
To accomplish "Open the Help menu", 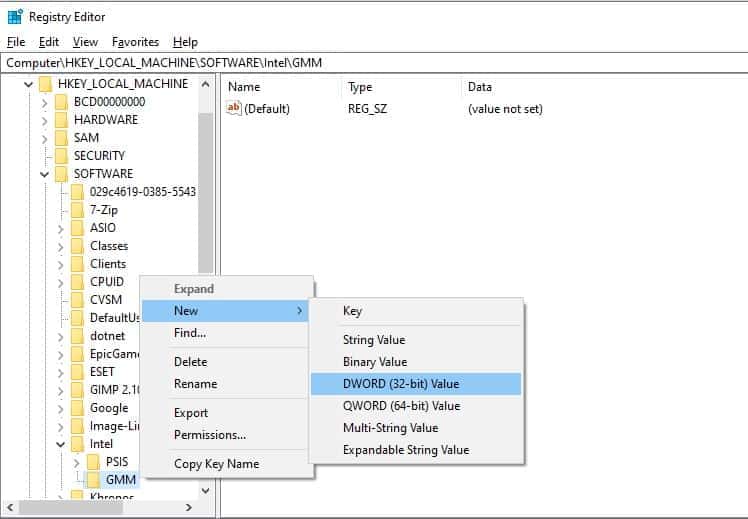I will point(185,42).
